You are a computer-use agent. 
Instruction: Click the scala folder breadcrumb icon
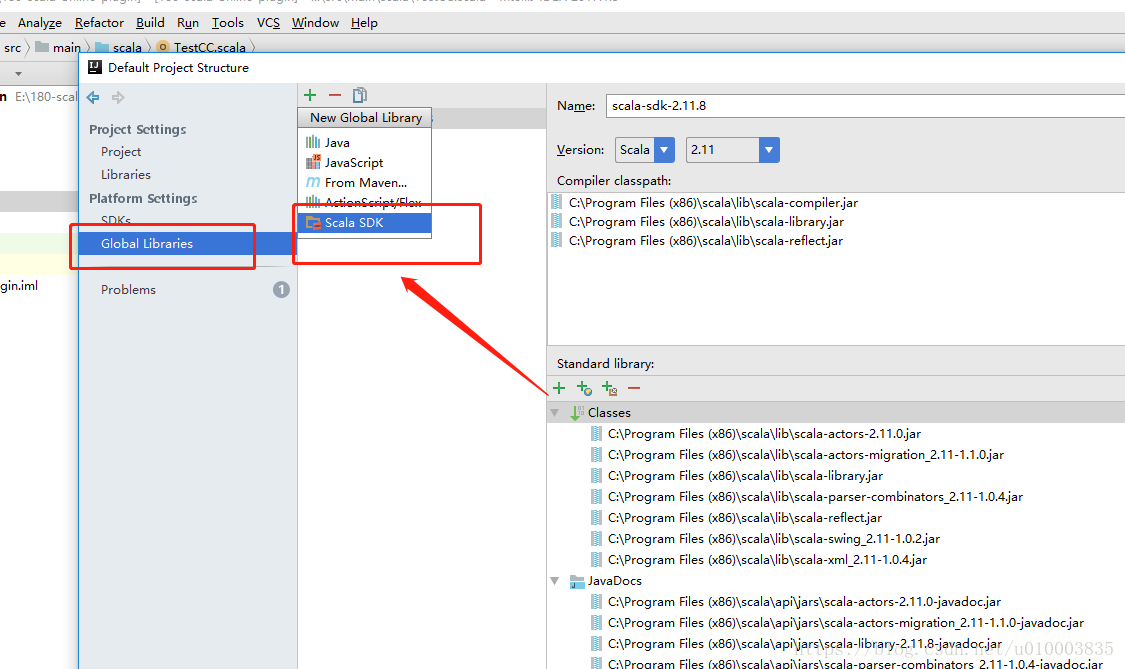pos(102,47)
